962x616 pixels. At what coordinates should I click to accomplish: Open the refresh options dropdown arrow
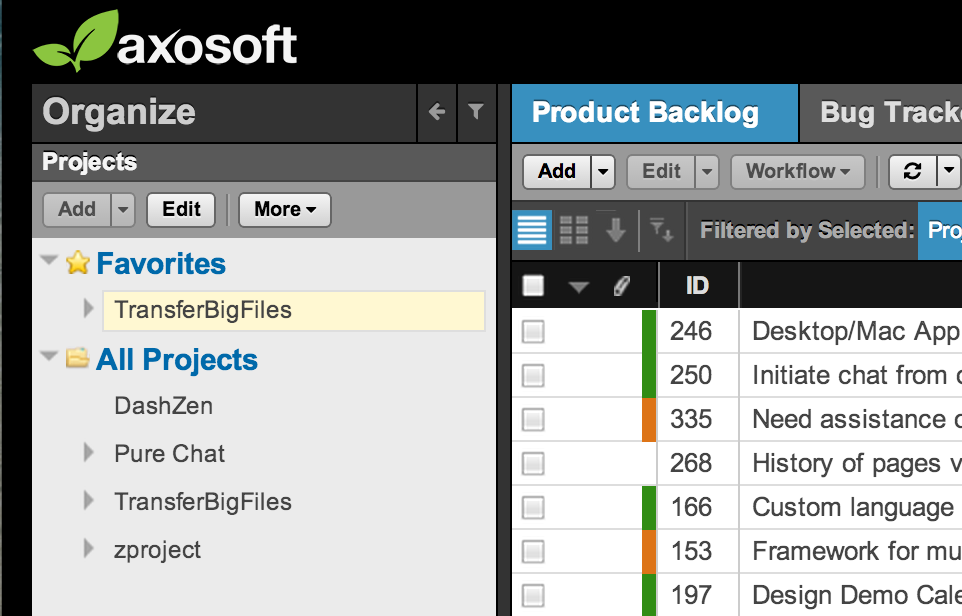click(949, 171)
